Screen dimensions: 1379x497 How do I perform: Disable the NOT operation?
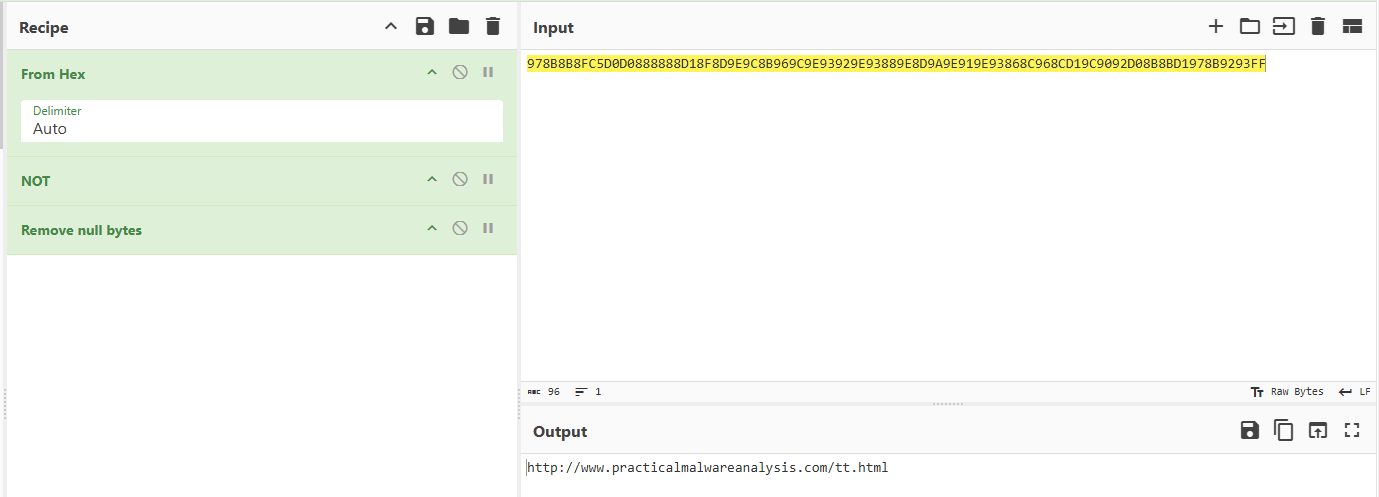[x=460, y=179]
